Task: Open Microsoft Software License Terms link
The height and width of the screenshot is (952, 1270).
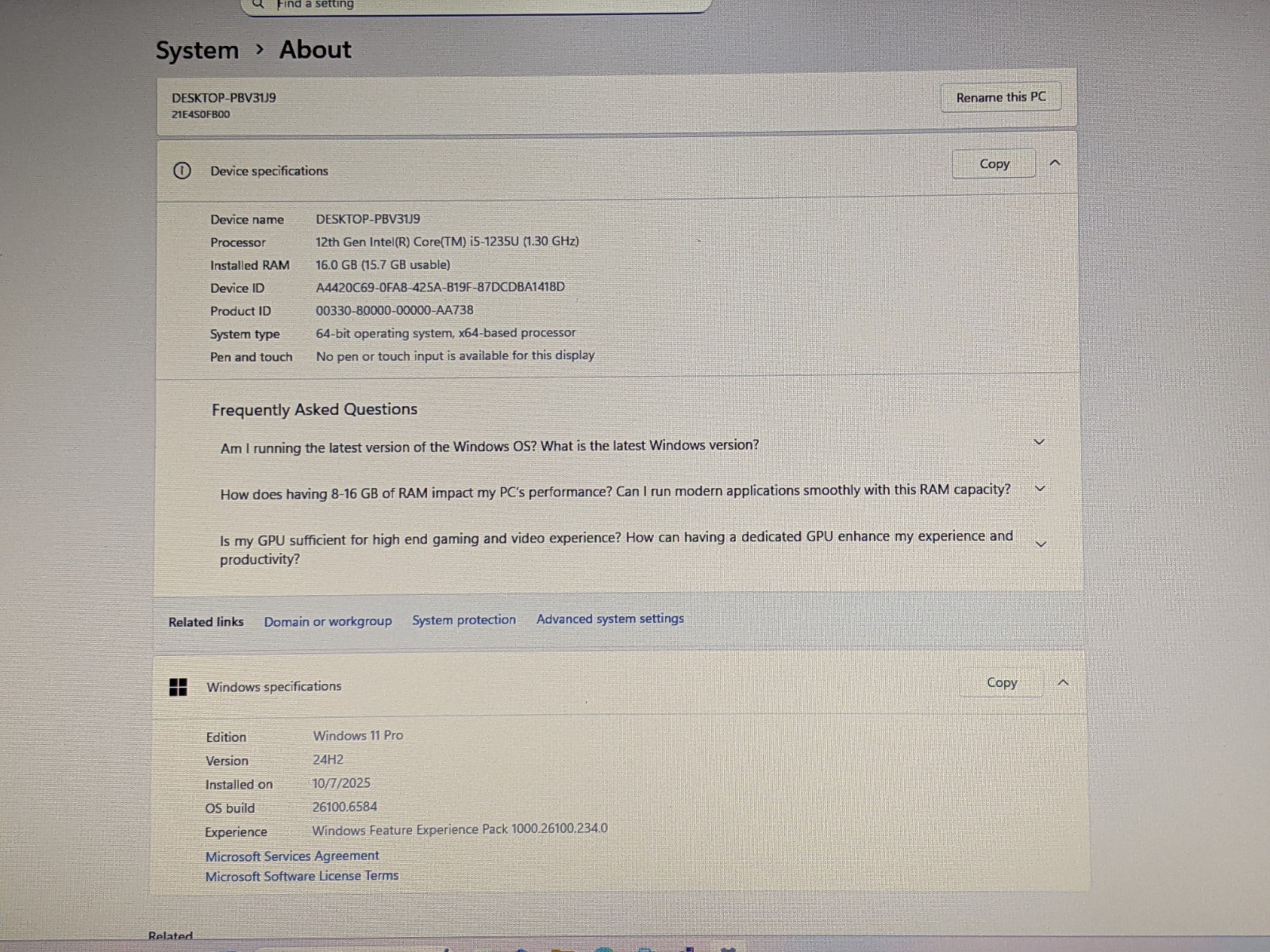Action: click(302, 877)
